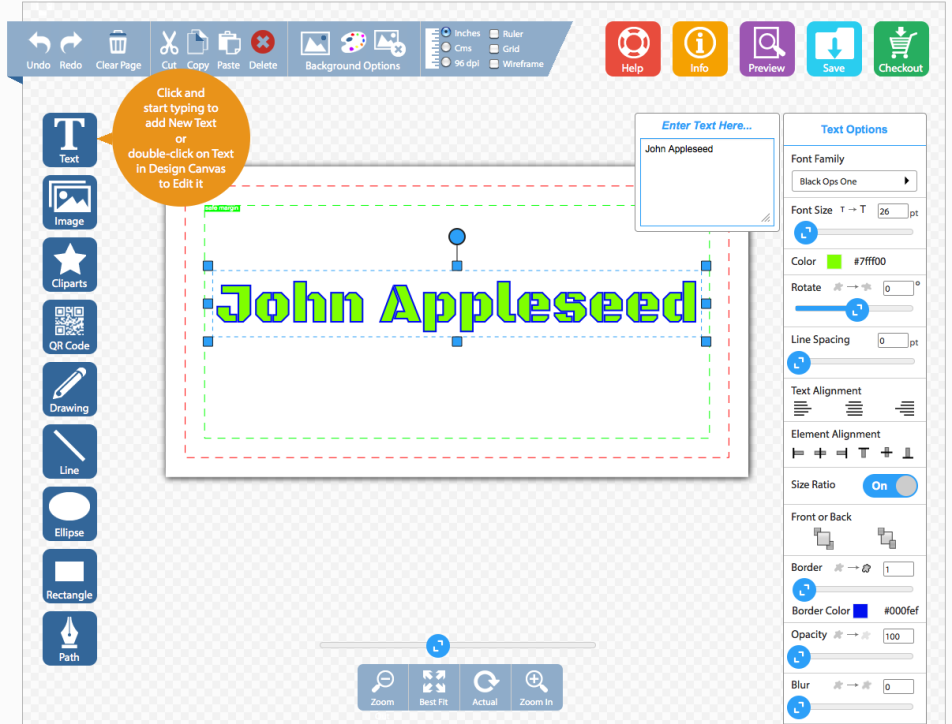The height and width of the screenshot is (724, 952).
Task: Send element to back
Action: click(886, 538)
